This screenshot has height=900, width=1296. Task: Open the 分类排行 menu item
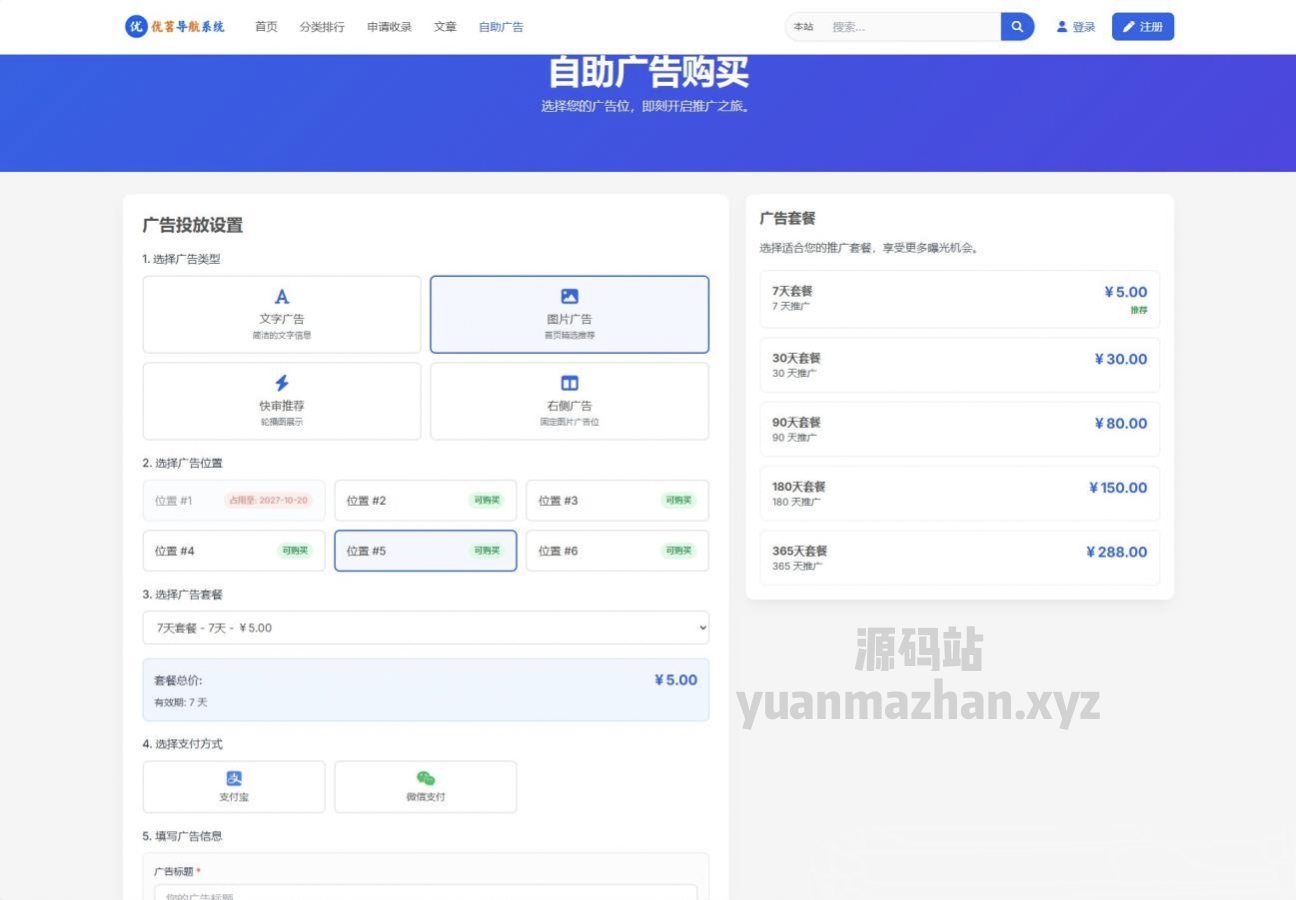321,27
